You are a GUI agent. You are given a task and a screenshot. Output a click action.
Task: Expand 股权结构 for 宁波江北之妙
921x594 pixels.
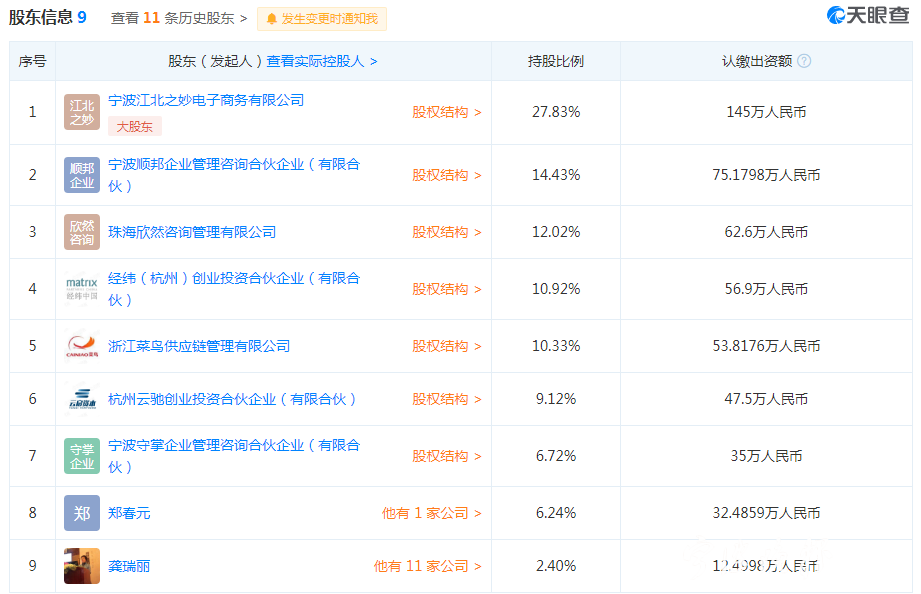(447, 112)
